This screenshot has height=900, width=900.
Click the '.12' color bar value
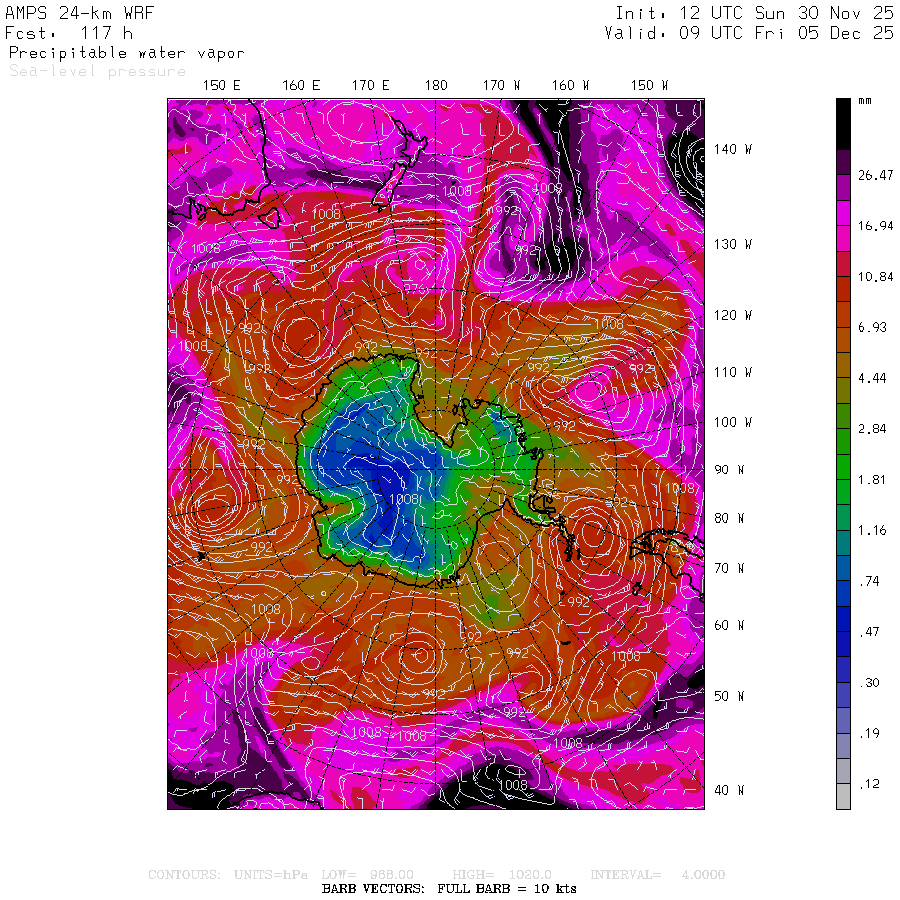tap(870, 784)
